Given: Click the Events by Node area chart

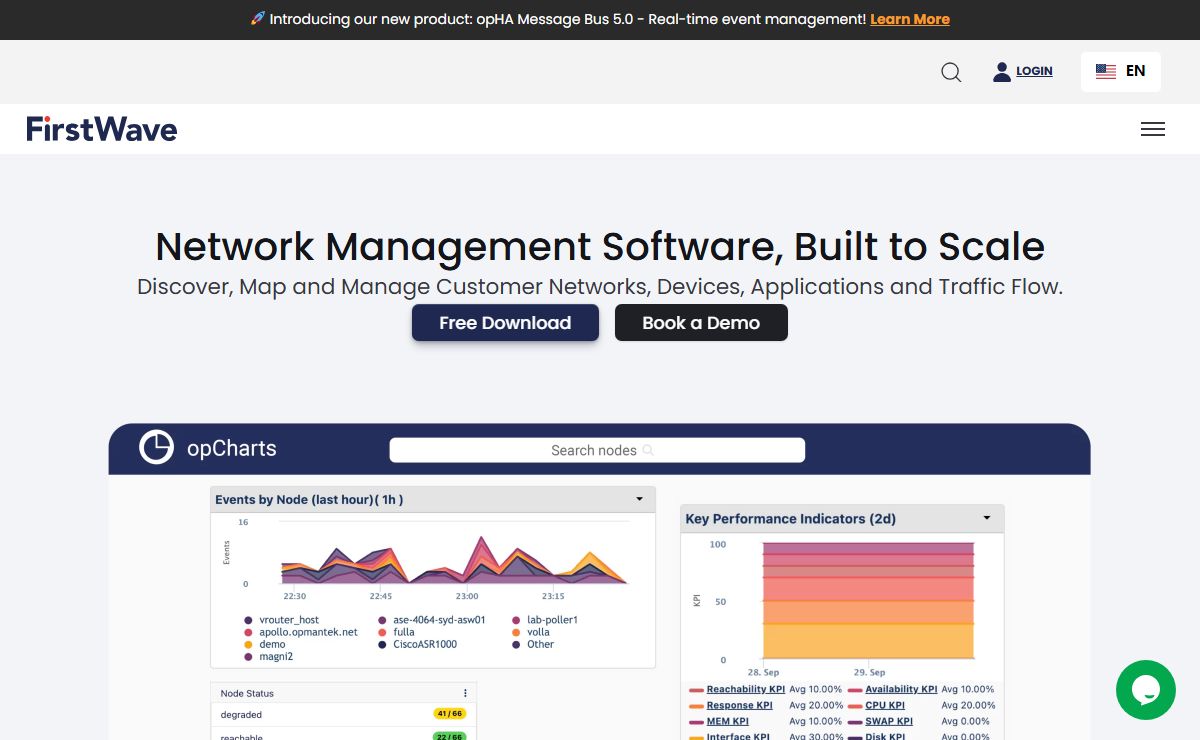Looking at the screenshot, I should pos(455,558).
